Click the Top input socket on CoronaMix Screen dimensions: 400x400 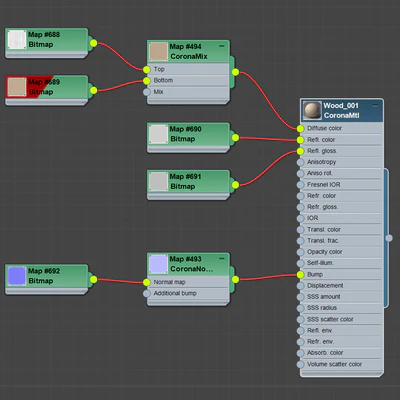point(147,70)
